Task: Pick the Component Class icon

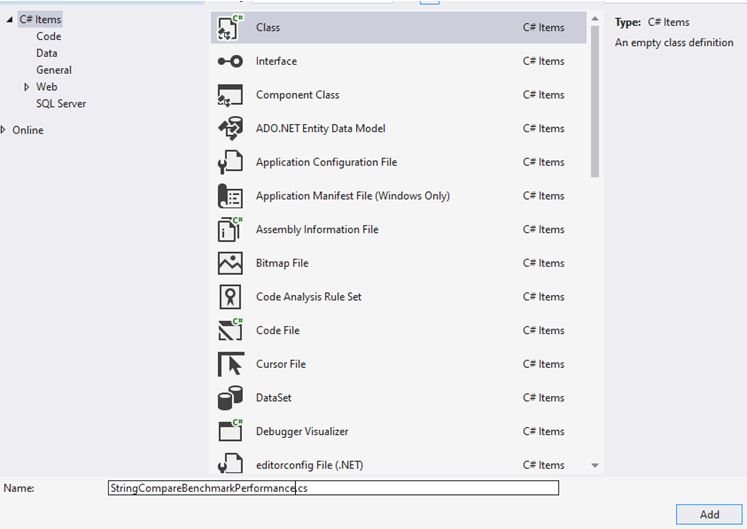Action: [230, 95]
